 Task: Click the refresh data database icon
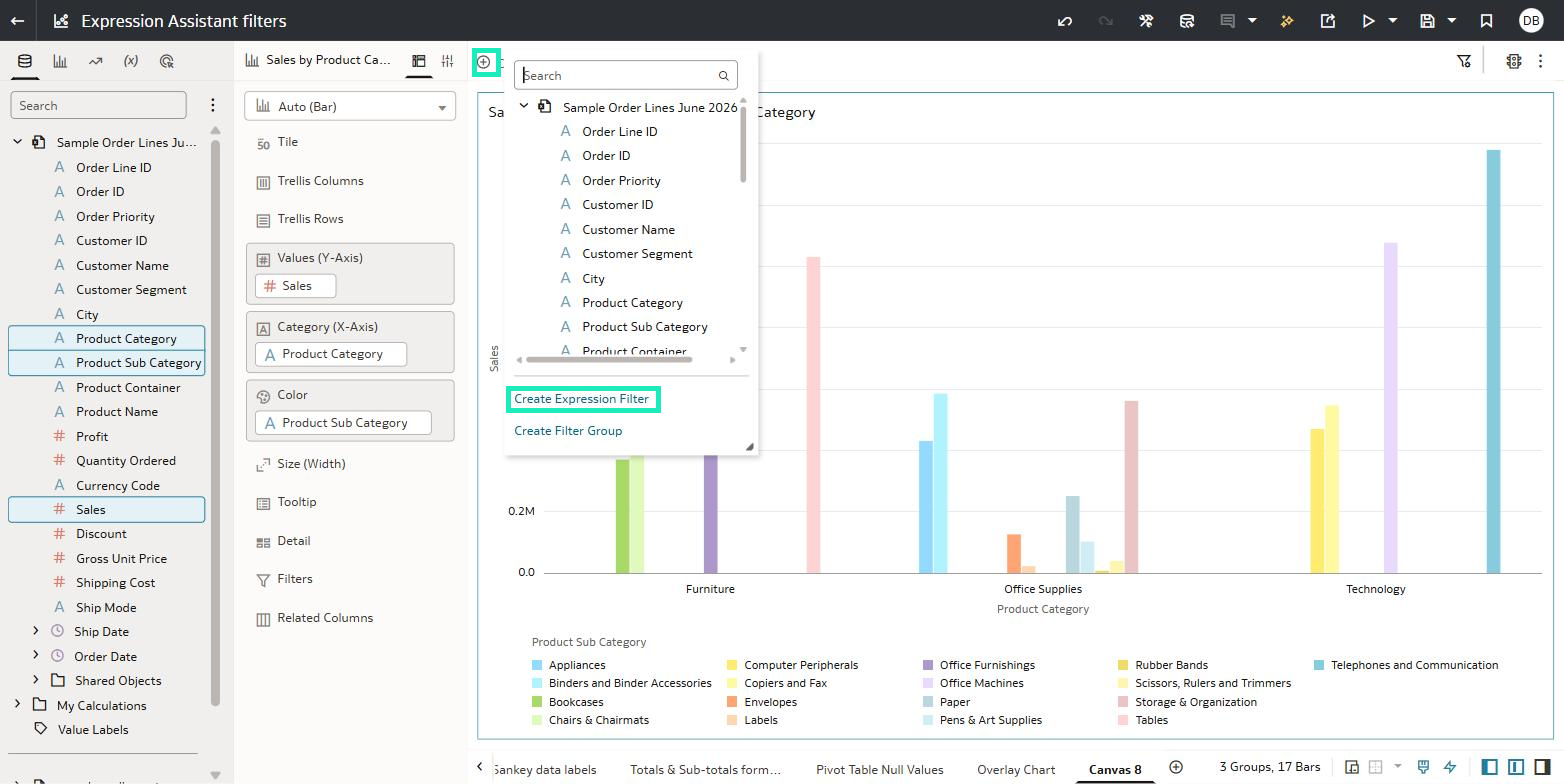point(1187,21)
